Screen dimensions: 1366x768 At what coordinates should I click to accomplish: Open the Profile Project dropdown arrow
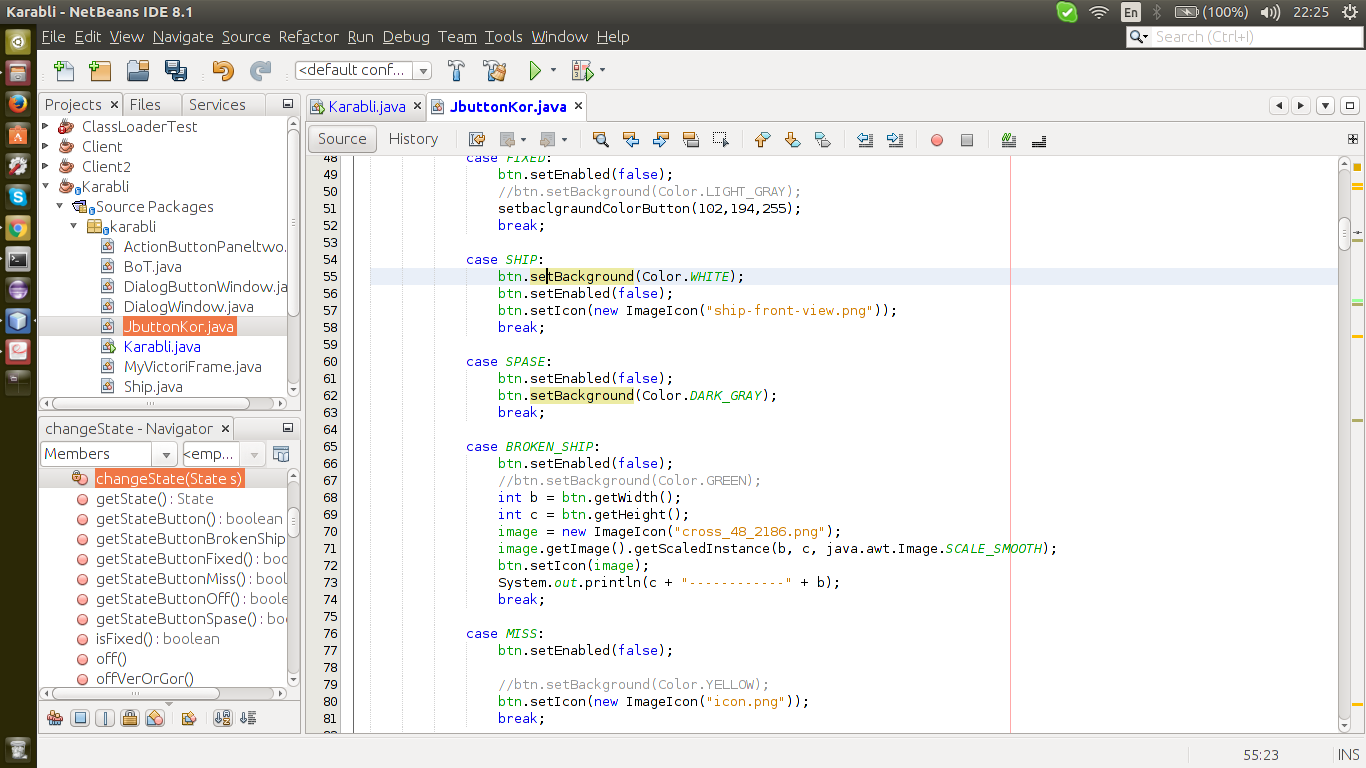coord(602,71)
